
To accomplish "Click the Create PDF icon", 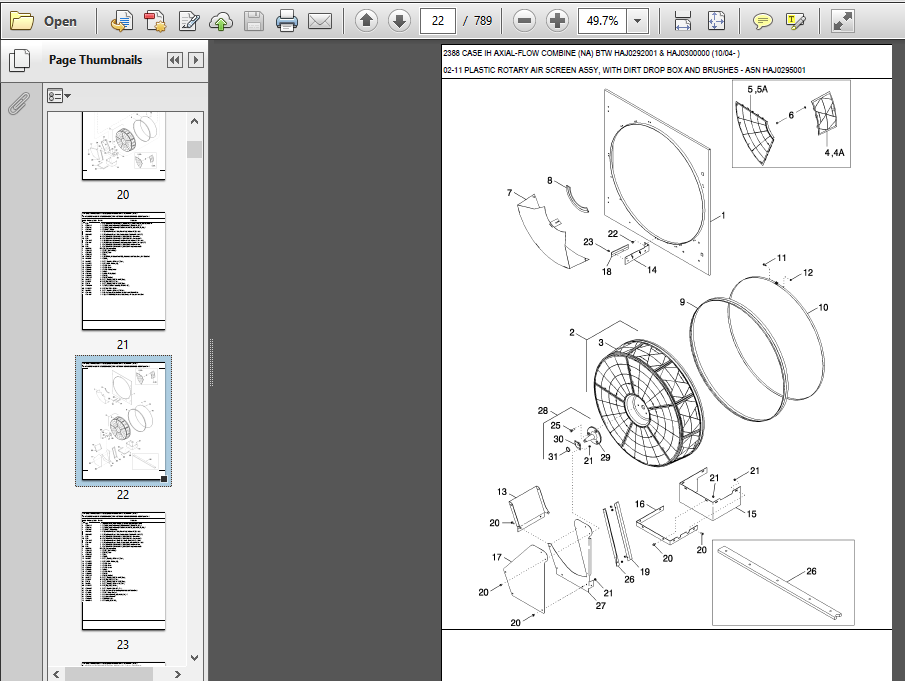I will pyautogui.click(x=155, y=21).
